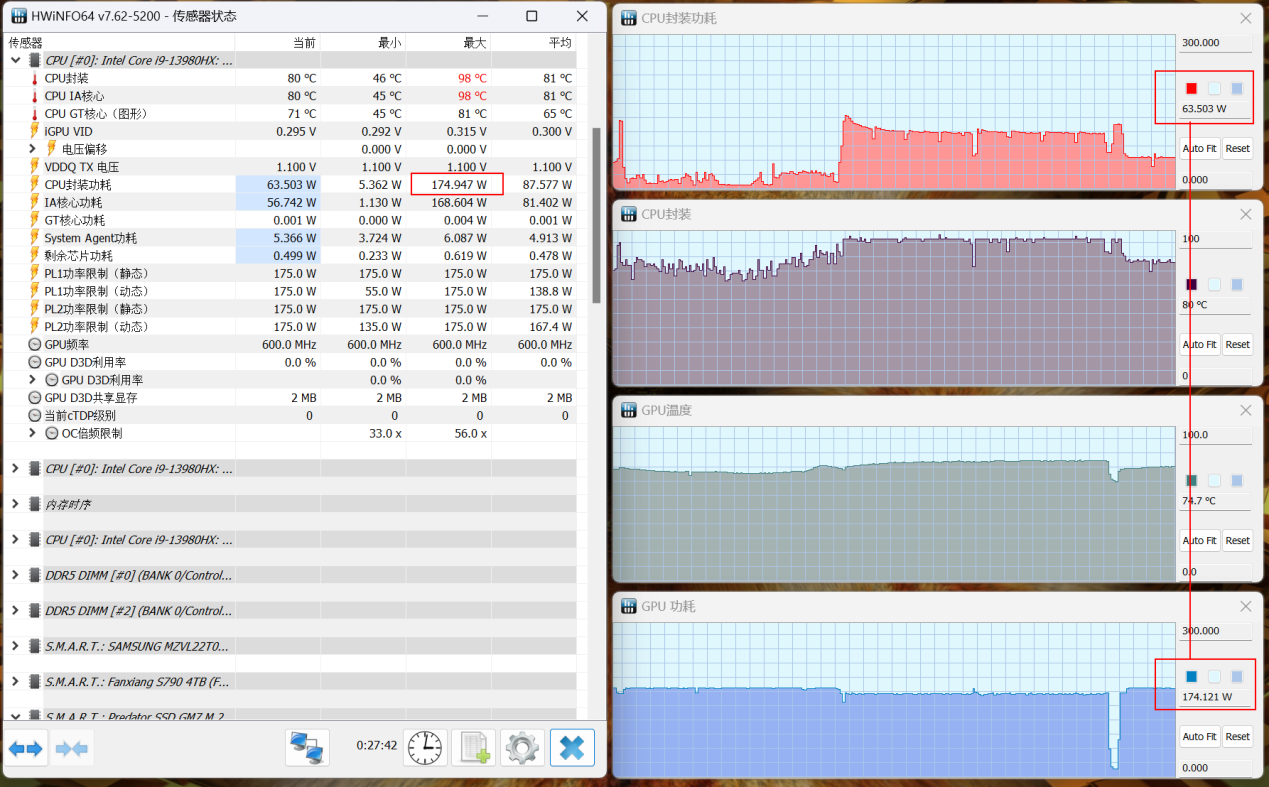
Task: Click the 最大 column header
Action: point(448,42)
